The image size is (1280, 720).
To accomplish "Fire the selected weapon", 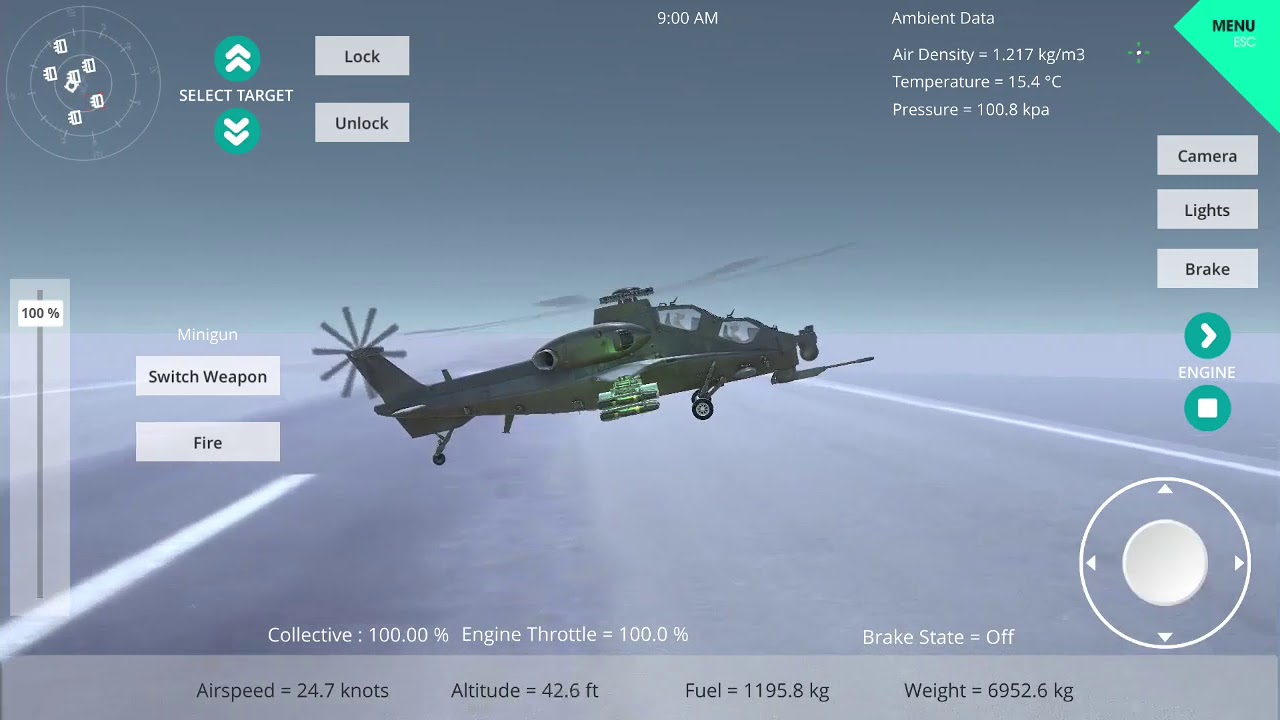I will [208, 442].
